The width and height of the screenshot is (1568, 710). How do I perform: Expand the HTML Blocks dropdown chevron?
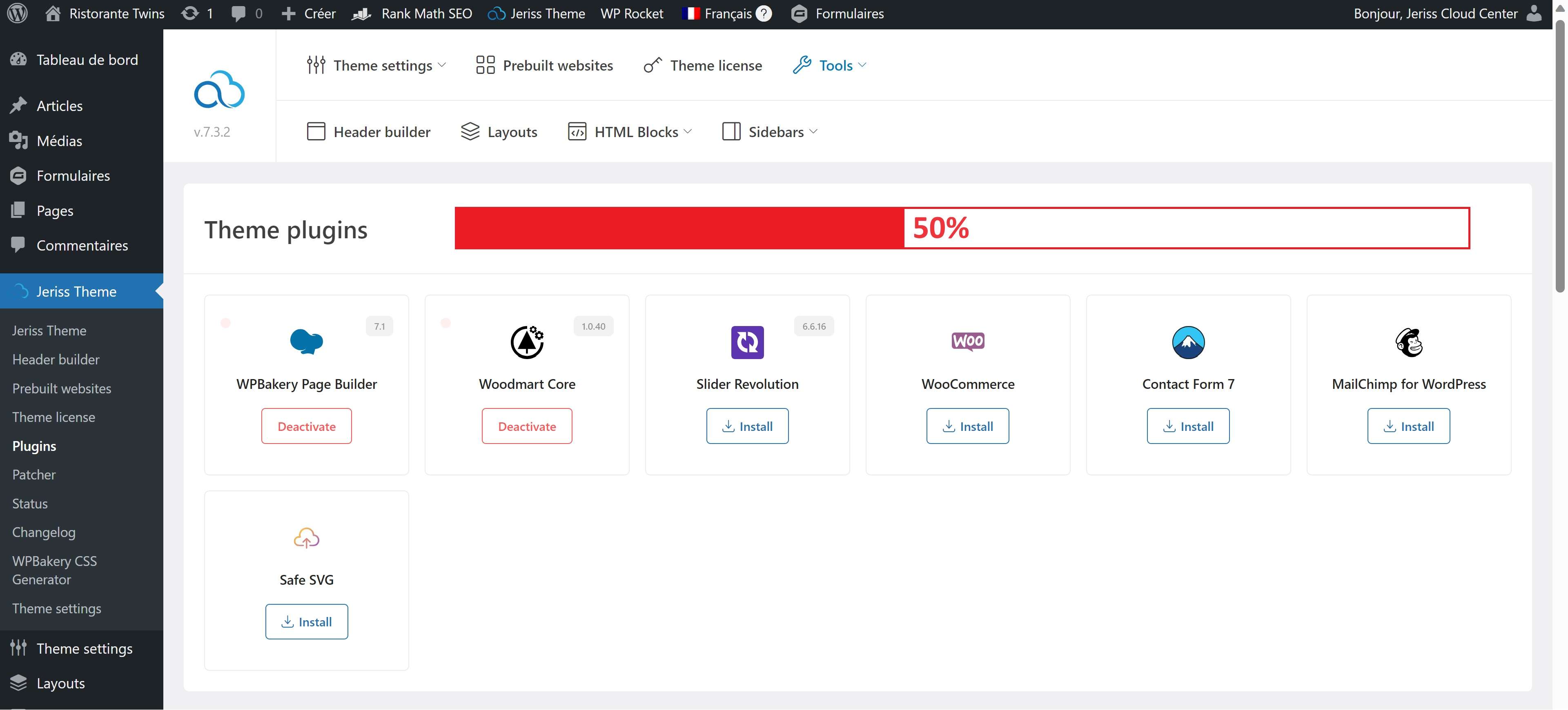coord(688,131)
